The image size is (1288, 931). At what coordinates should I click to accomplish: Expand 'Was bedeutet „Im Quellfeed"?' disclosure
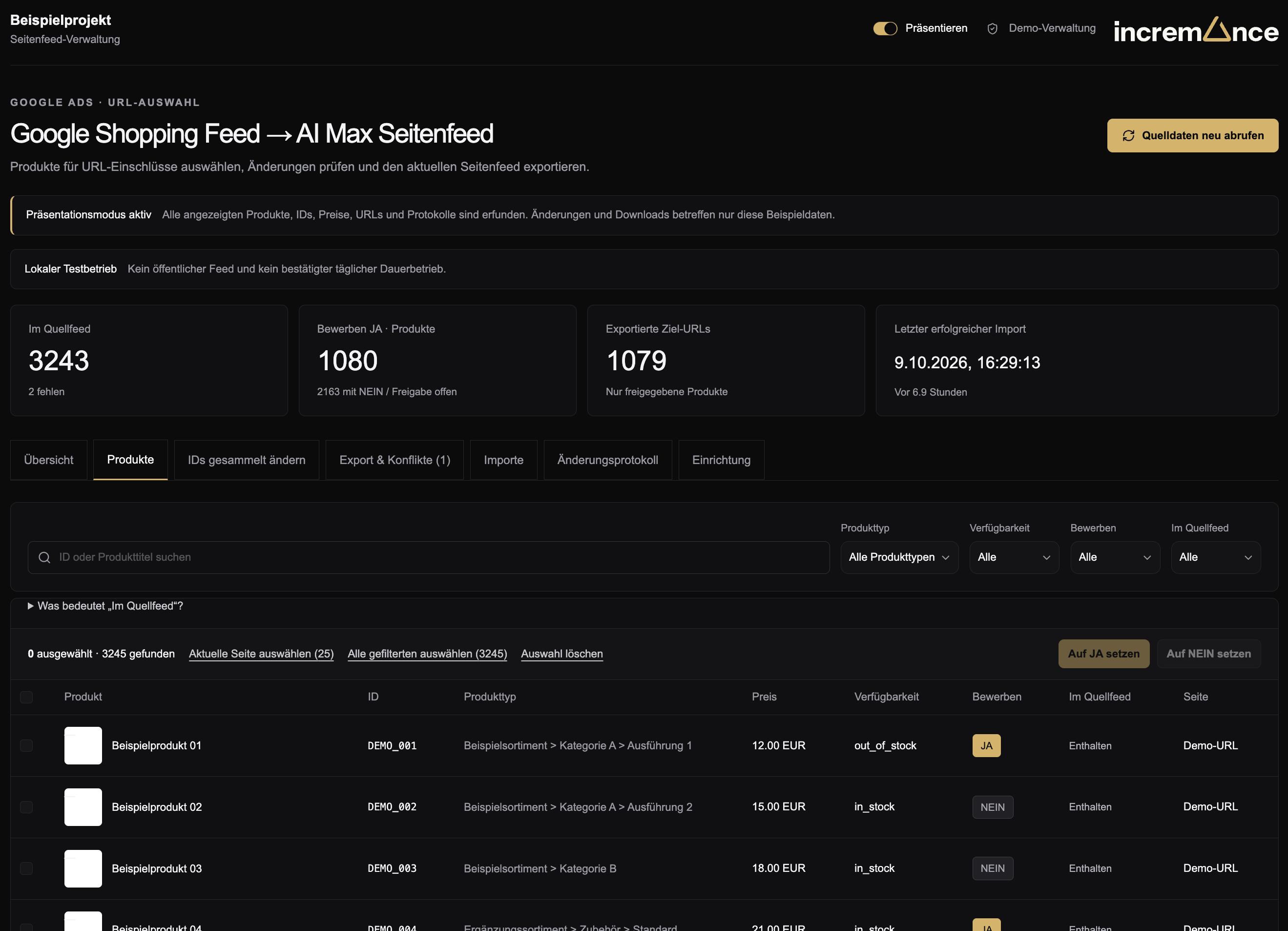click(105, 606)
